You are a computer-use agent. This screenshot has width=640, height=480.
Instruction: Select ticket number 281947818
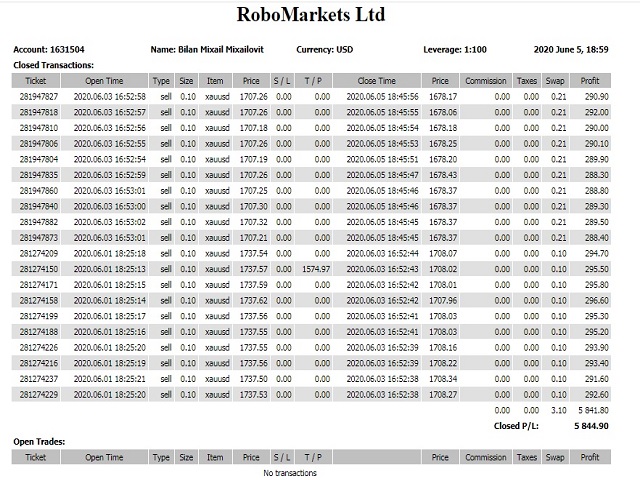39,112
